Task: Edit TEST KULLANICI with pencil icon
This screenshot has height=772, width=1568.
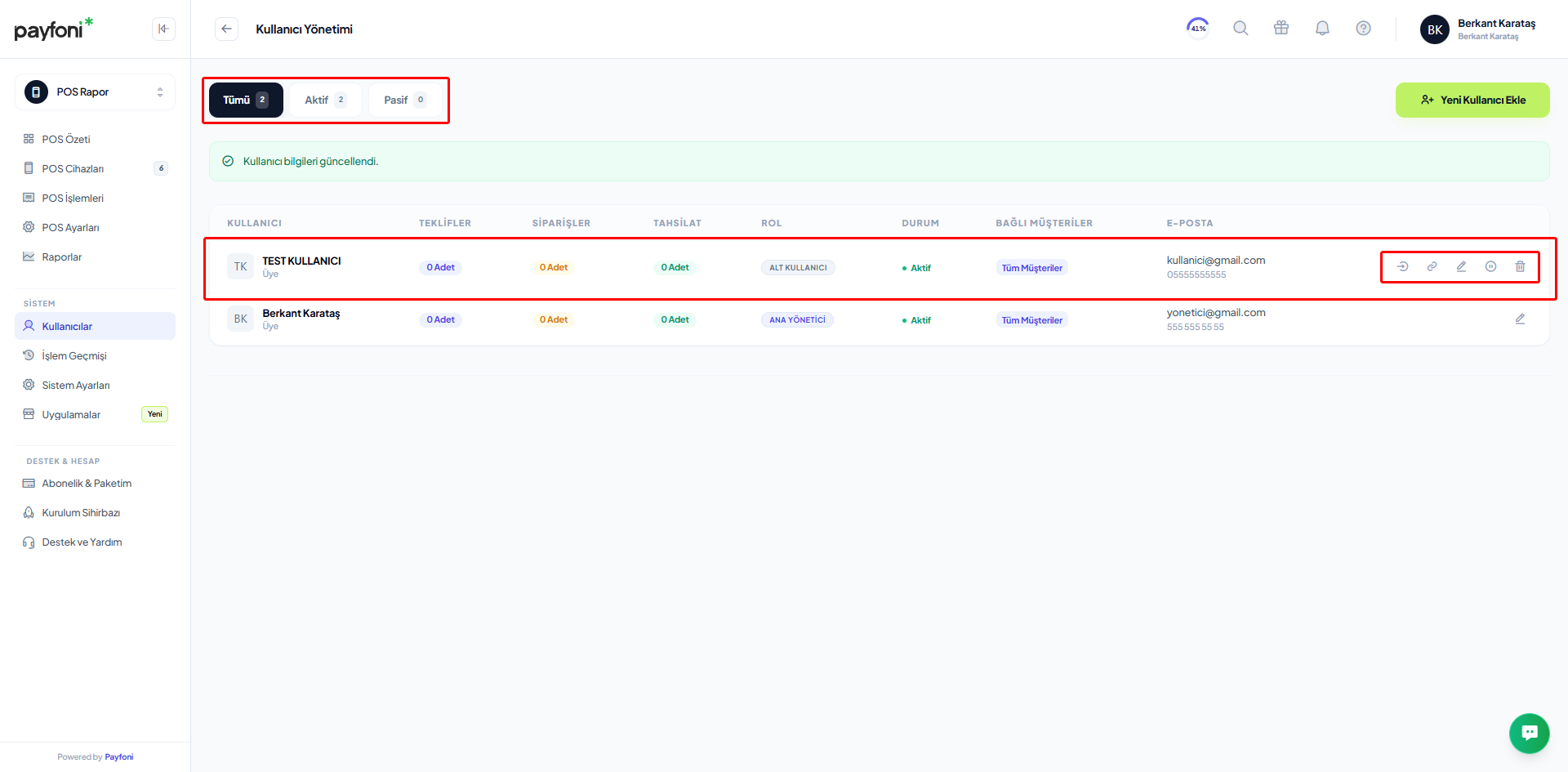Action: tap(1462, 266)
